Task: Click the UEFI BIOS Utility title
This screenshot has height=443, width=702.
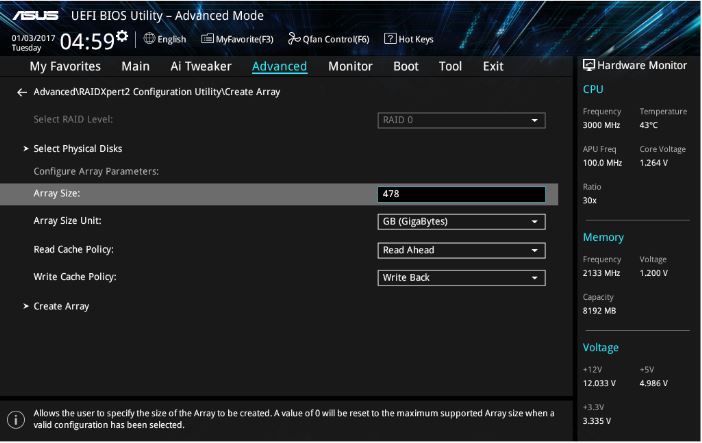Action: pos(167,16)
